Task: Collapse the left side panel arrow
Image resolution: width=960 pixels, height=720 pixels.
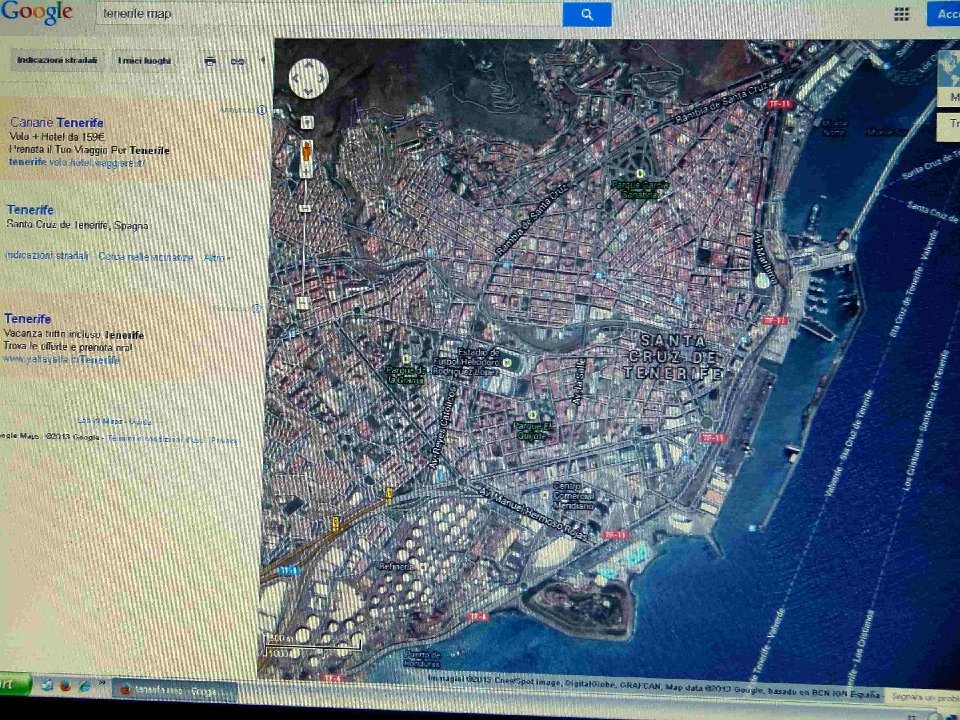Action: (263, 60)
